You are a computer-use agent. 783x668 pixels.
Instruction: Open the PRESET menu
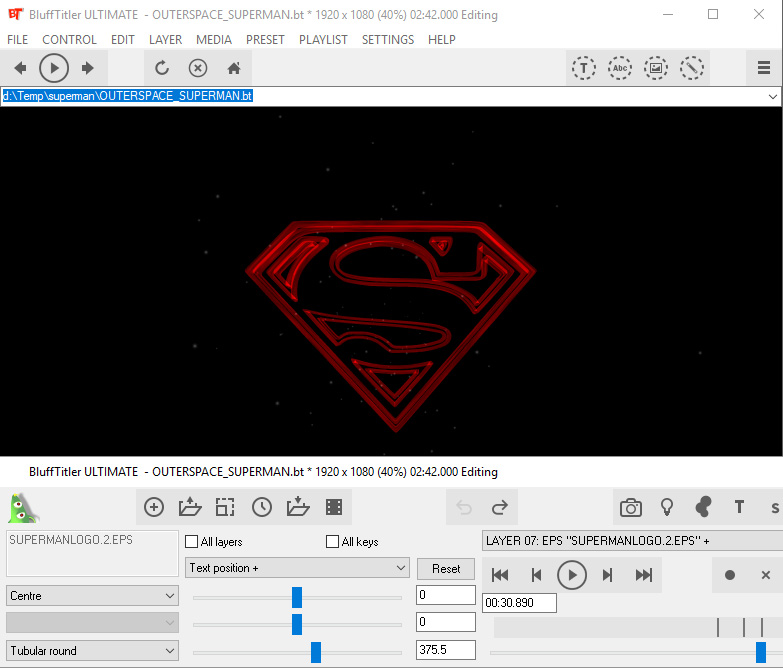pyautogui.click(x=265, y=39)
